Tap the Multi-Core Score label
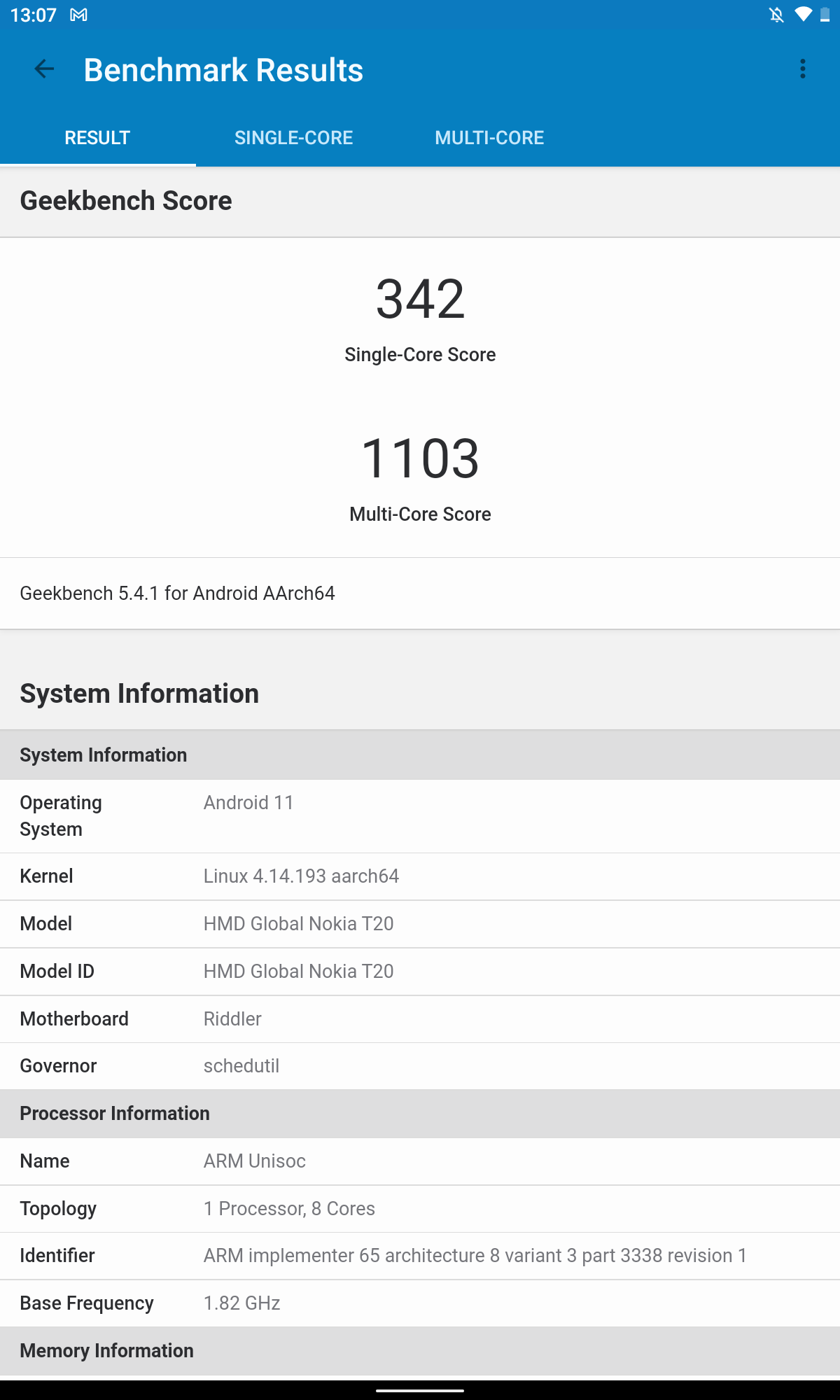 tap(420, 514)
